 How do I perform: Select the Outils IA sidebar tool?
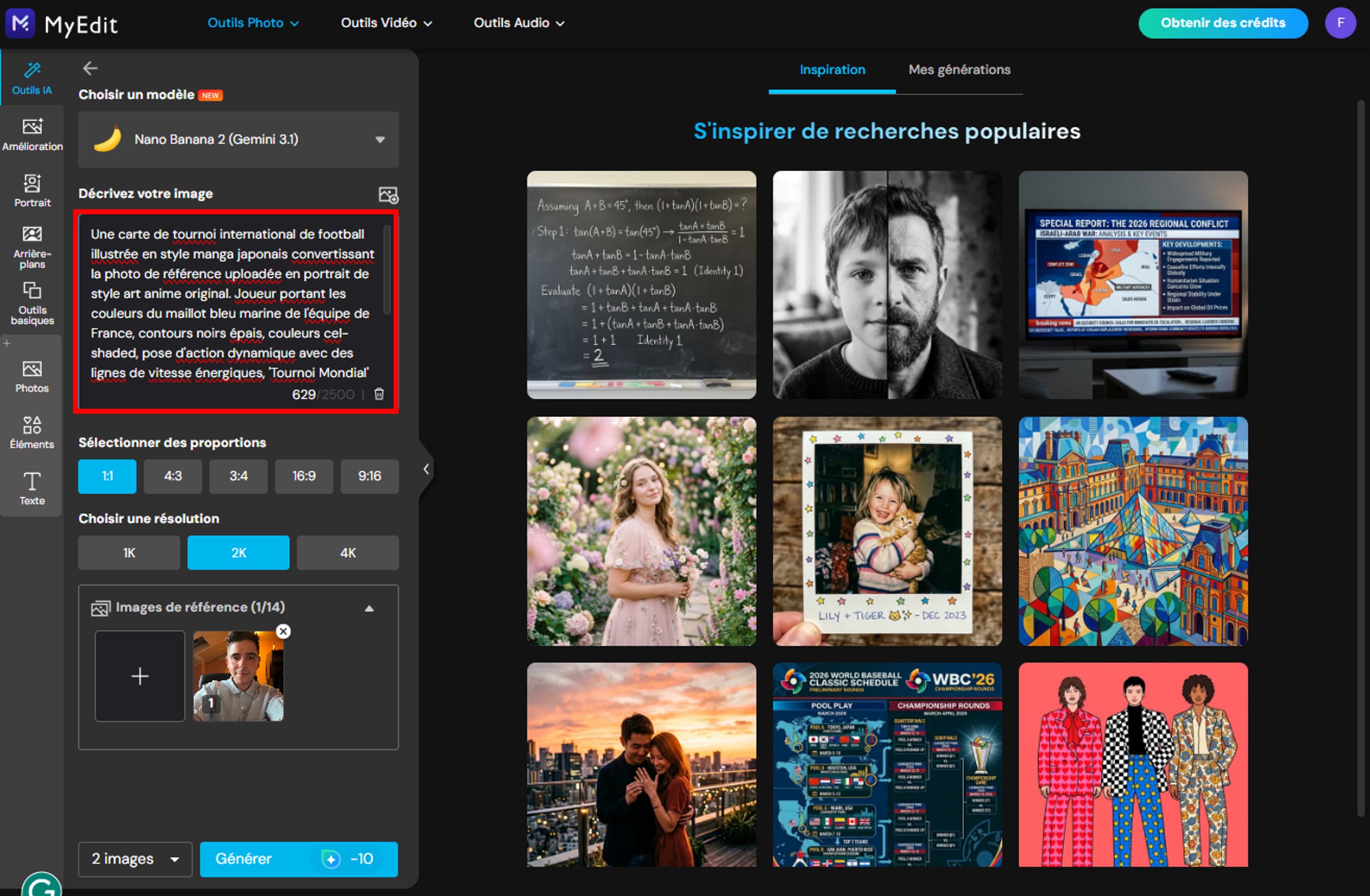pyautogui.click(x=32, y=78)
